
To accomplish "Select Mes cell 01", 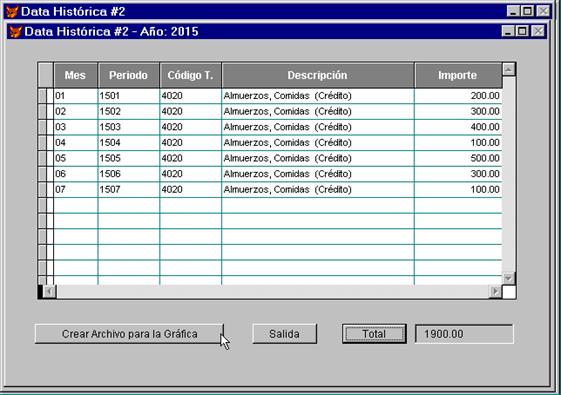I will pyautogui.click(x=75, y=96).
